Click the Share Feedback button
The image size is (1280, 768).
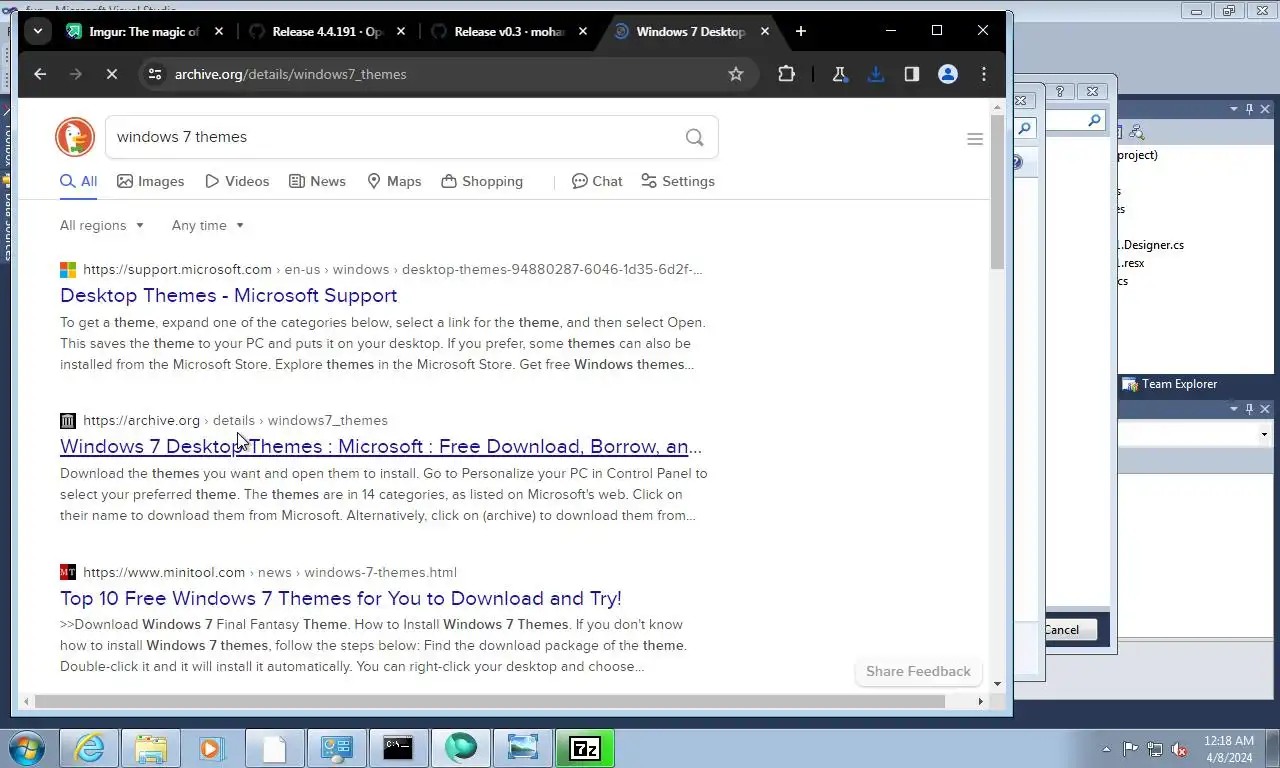(918, 671)
